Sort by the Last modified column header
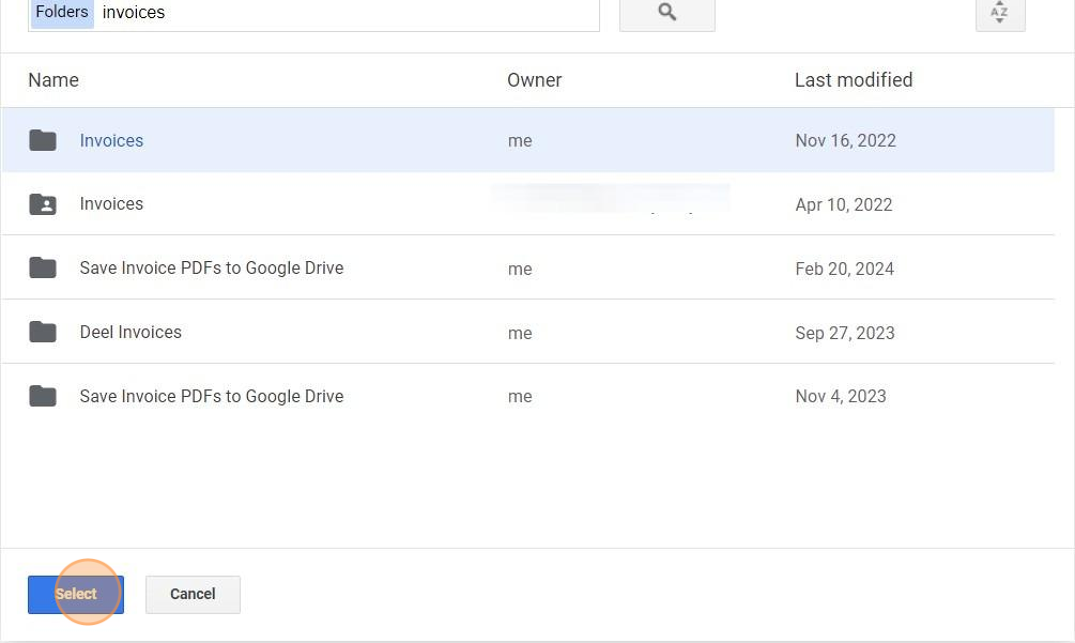The height and width of the screenshot is (643, 1075). tap(853, 80)
